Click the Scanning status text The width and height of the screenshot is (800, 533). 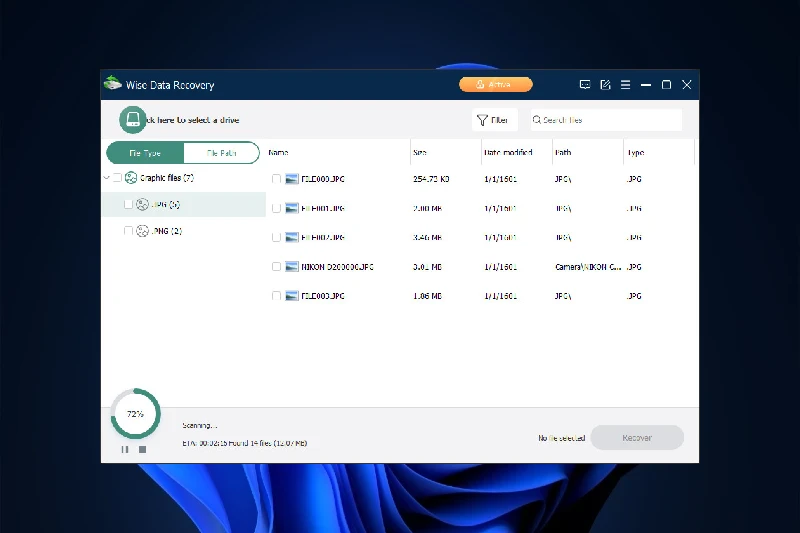tap(199, 425)
